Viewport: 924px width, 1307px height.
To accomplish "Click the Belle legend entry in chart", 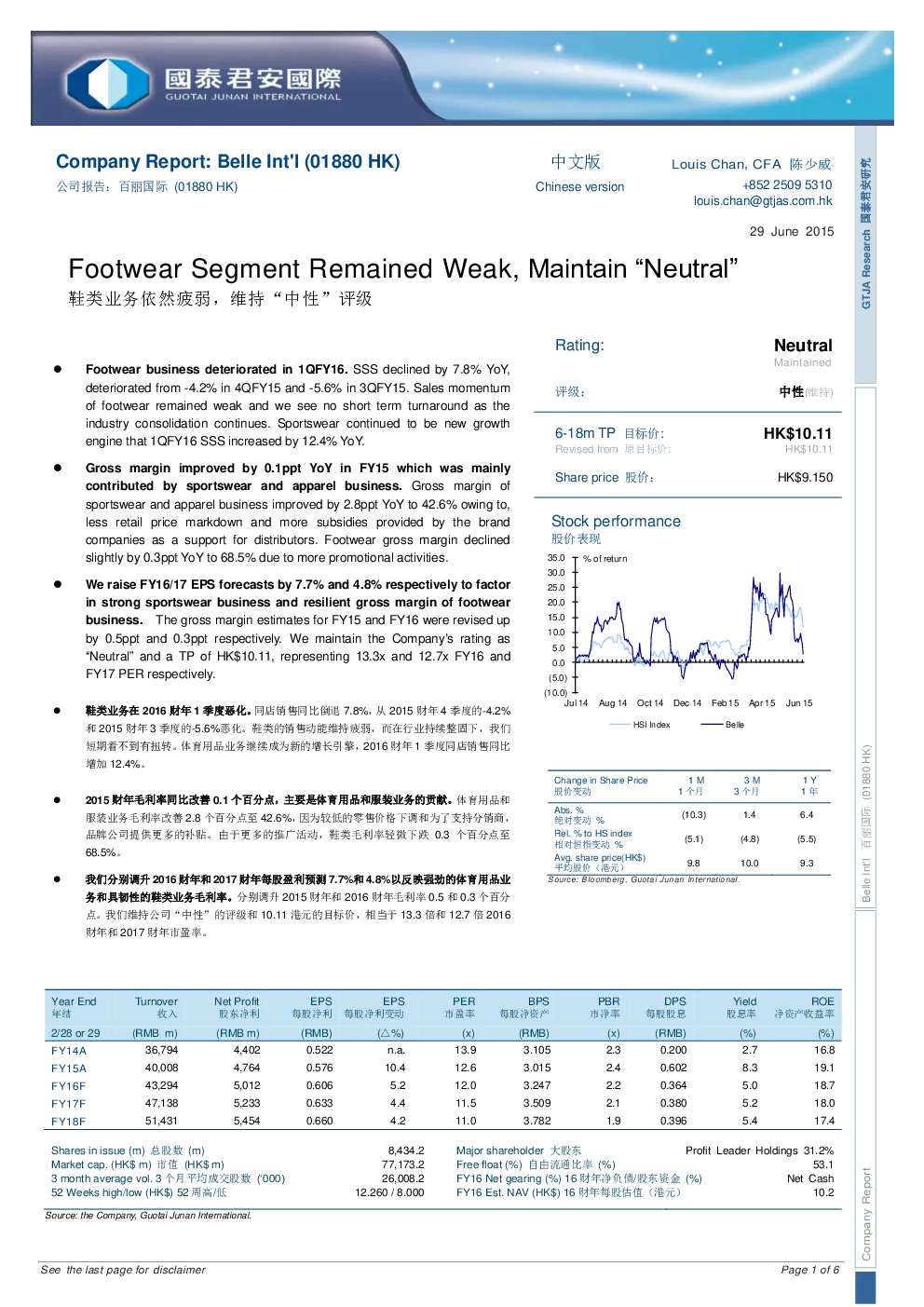I will pyautogui.click(x=724, y=725).
